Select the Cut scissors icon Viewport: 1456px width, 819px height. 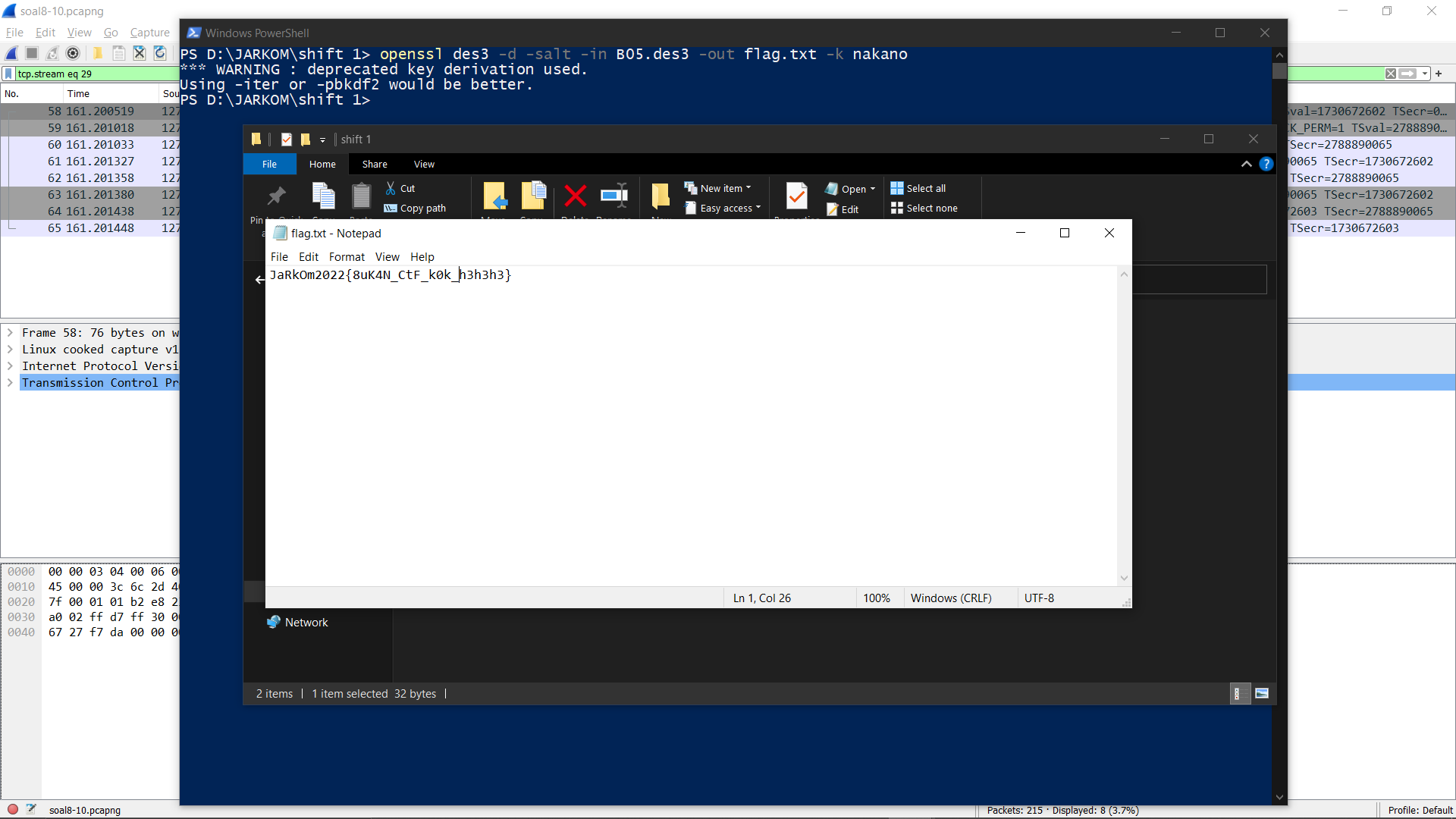click(x=391, y=187)
